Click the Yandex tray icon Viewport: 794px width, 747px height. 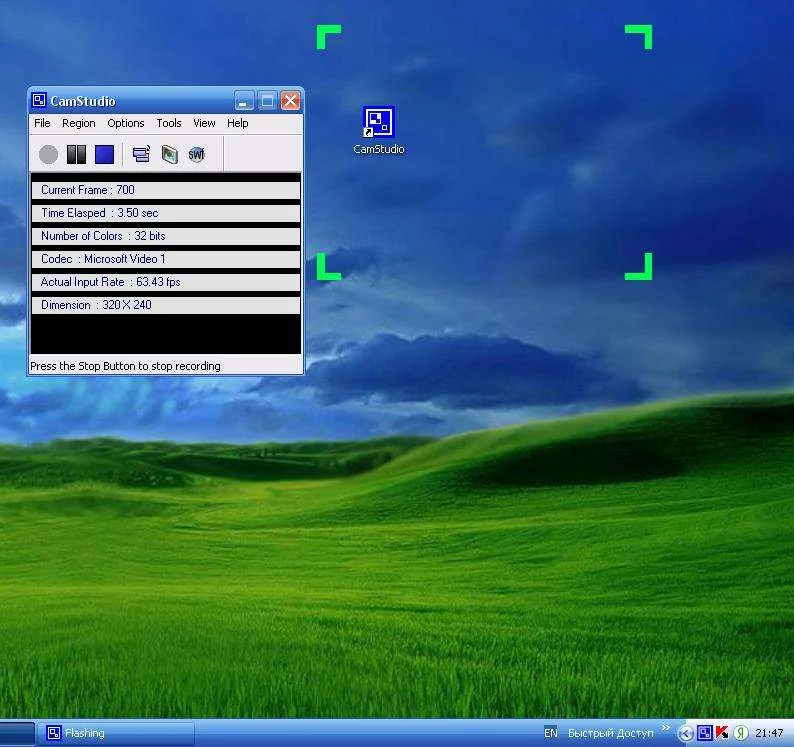point(741,733)
